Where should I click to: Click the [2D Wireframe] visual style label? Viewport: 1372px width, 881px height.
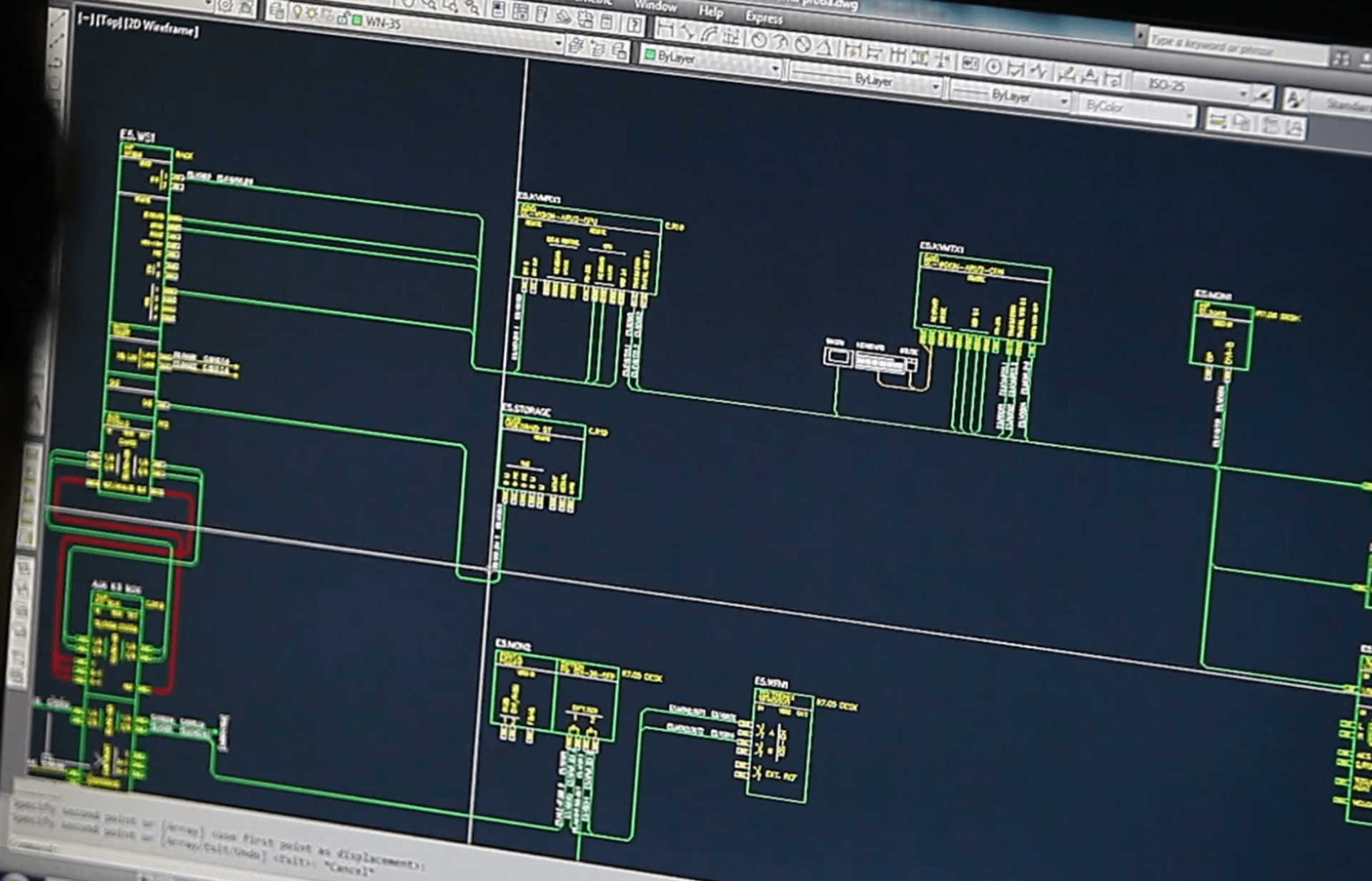coord(162,29)
